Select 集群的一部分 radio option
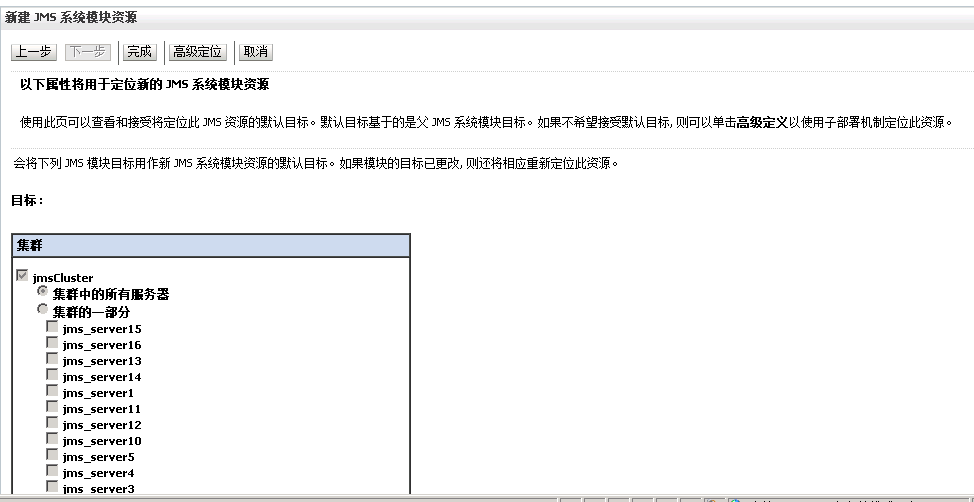Viewport: 974px width, 502px height. pyautogui.click(x=42, y=309)
